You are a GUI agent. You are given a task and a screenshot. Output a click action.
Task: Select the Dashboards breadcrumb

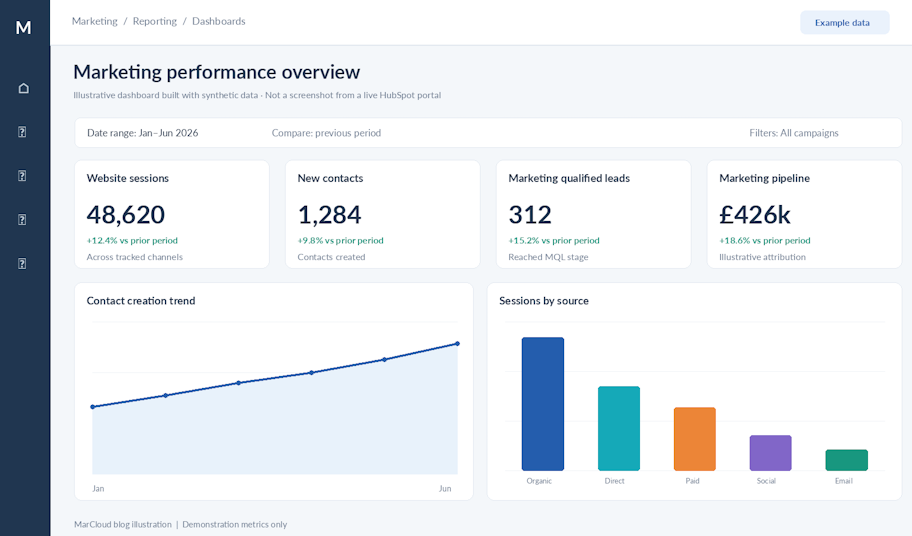(219, 21)
